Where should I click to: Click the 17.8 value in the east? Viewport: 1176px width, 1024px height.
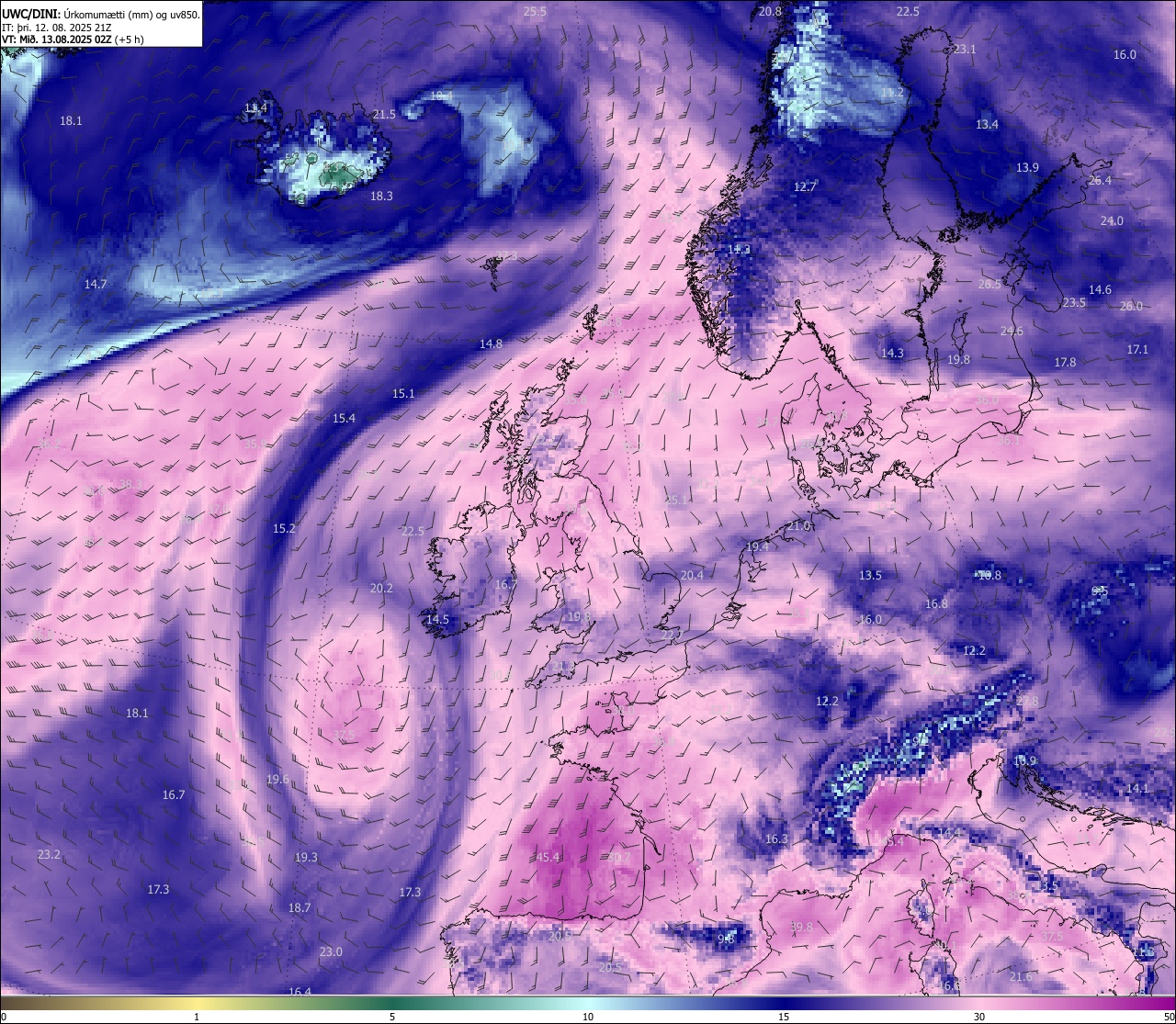click(x=1065, y=362)
